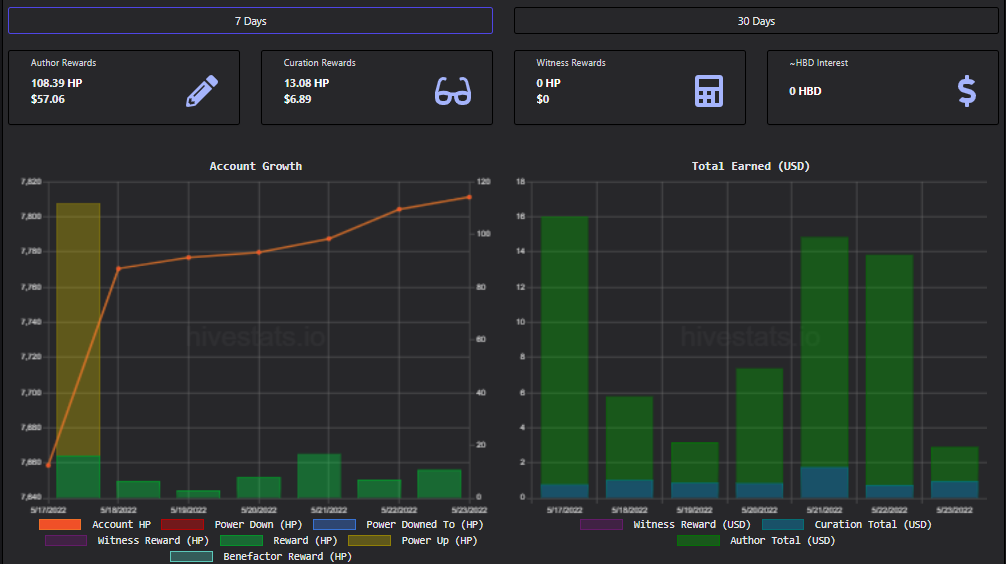
Task: Click the Account HP line point at 5/20/2022
Action: pos(259,252)
